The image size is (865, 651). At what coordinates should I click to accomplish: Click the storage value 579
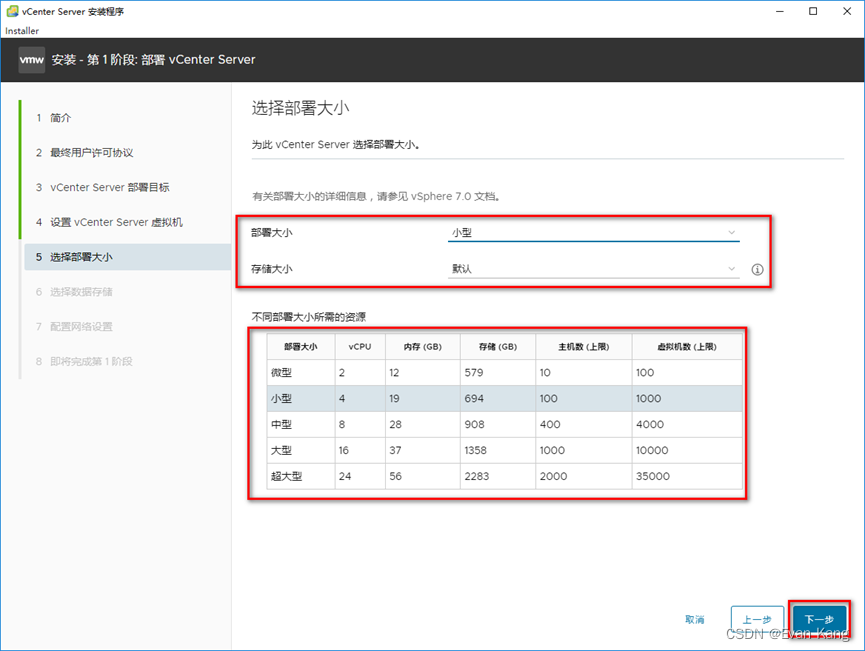(474, 372)
